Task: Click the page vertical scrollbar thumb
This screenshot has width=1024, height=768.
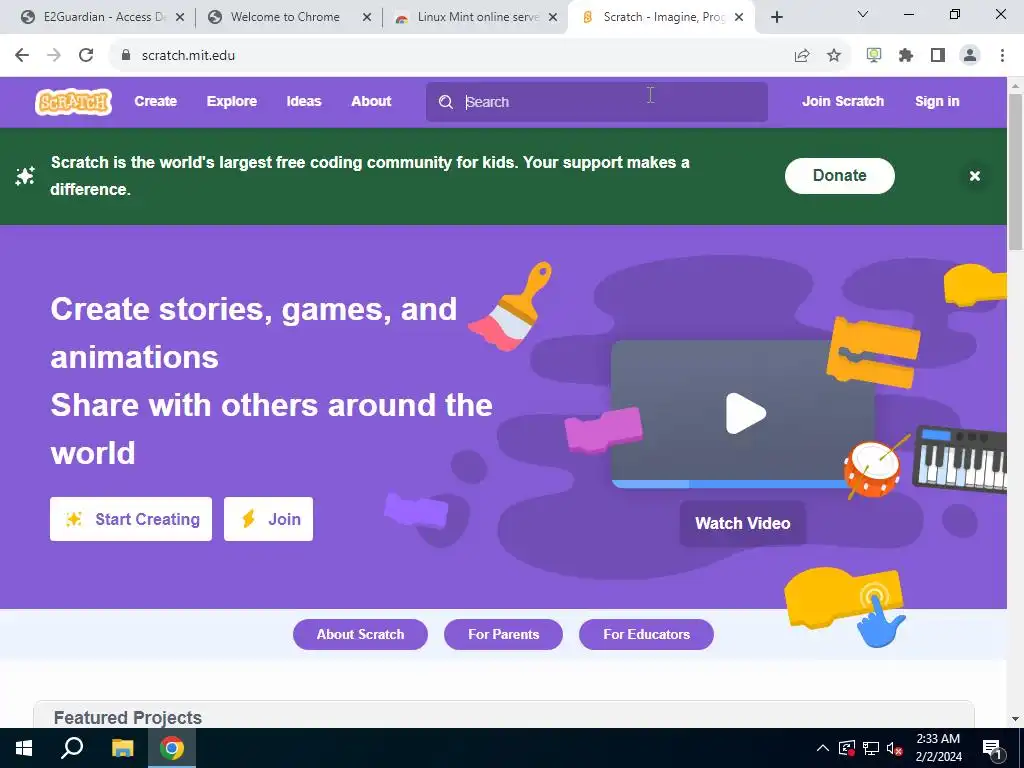Action: 1016,172
